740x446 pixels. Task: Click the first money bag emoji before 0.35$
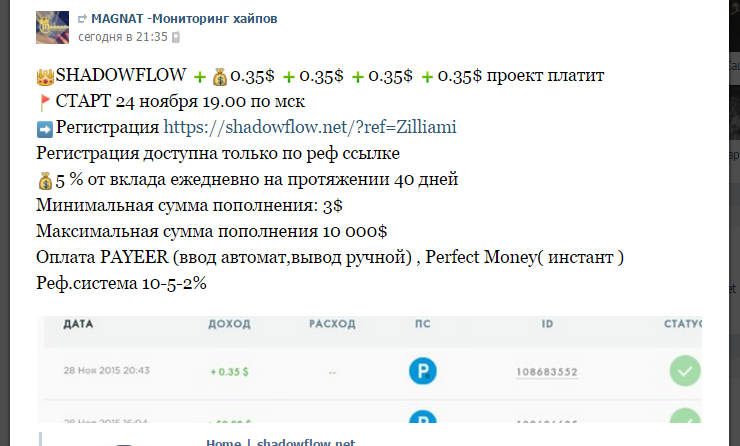click(219, 77)
